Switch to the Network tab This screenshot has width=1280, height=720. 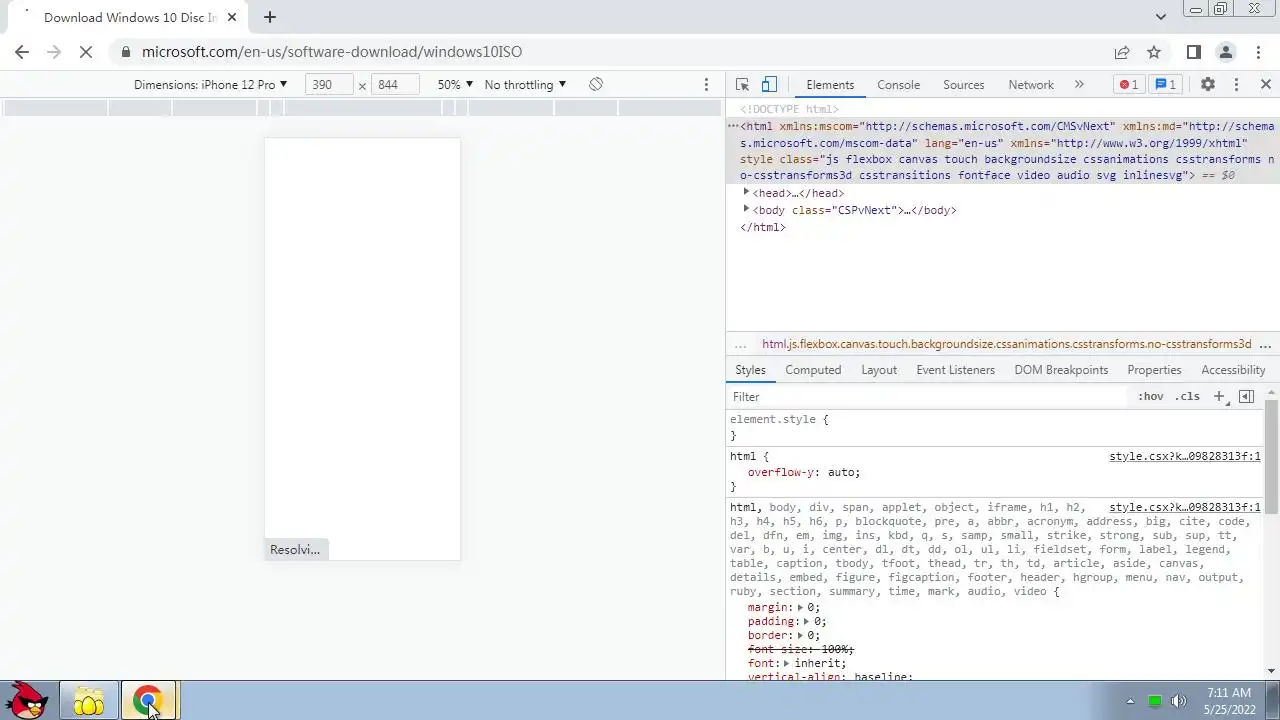pyautogui.click(x=1031, y=85)
